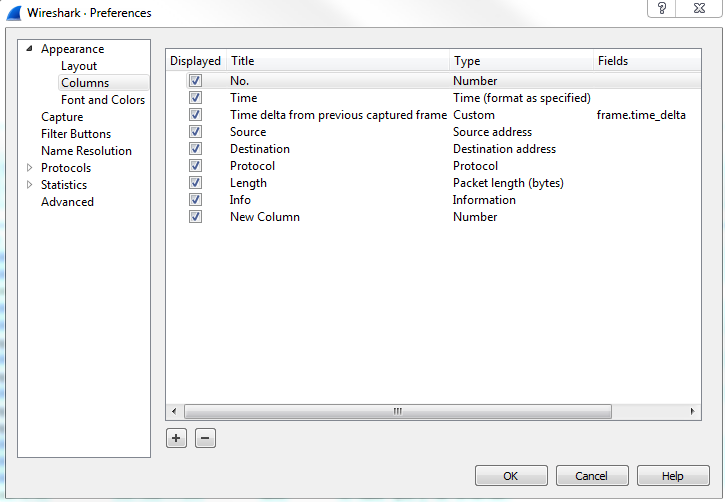Click 'Protocol' cell in Title column

tap(252, 166)
